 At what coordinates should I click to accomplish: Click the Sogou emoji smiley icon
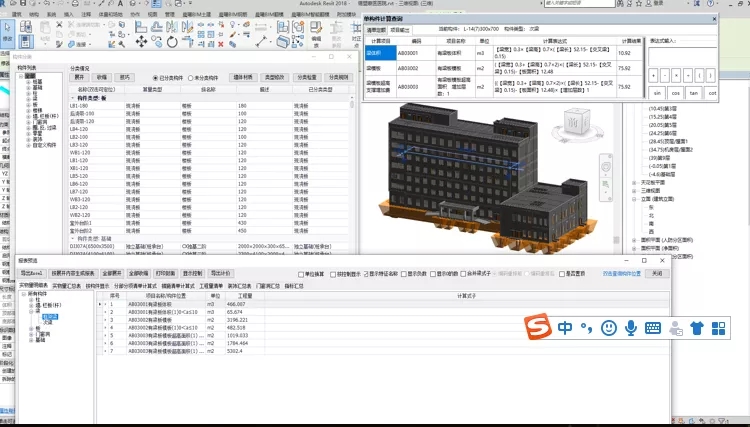(608, 328)
